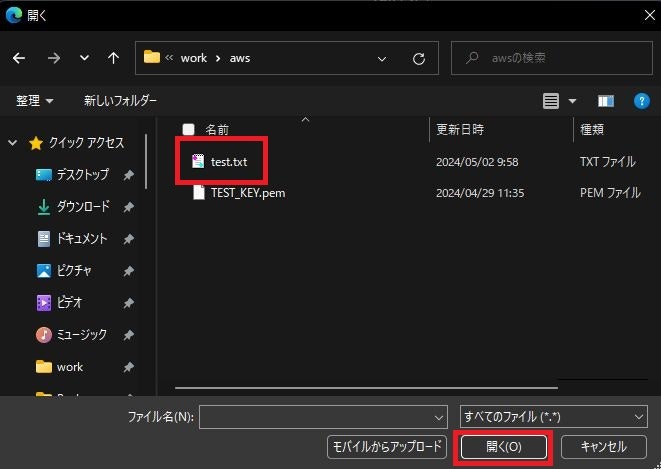
Task: Go up one folder level
Action: [113, 58]
